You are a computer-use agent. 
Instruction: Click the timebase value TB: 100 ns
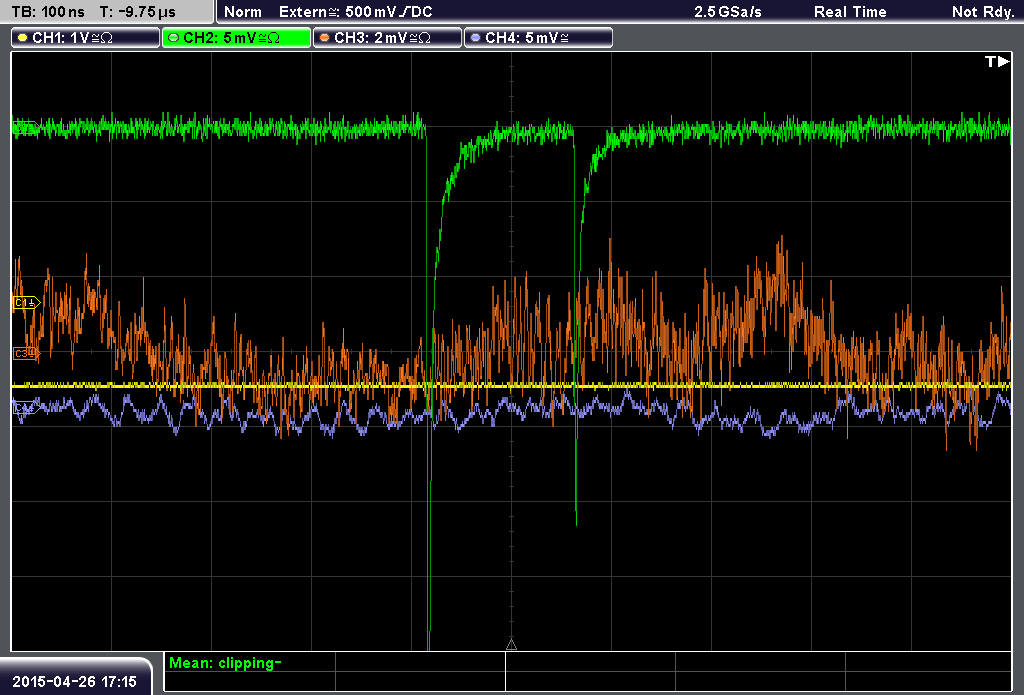[48, 12]
